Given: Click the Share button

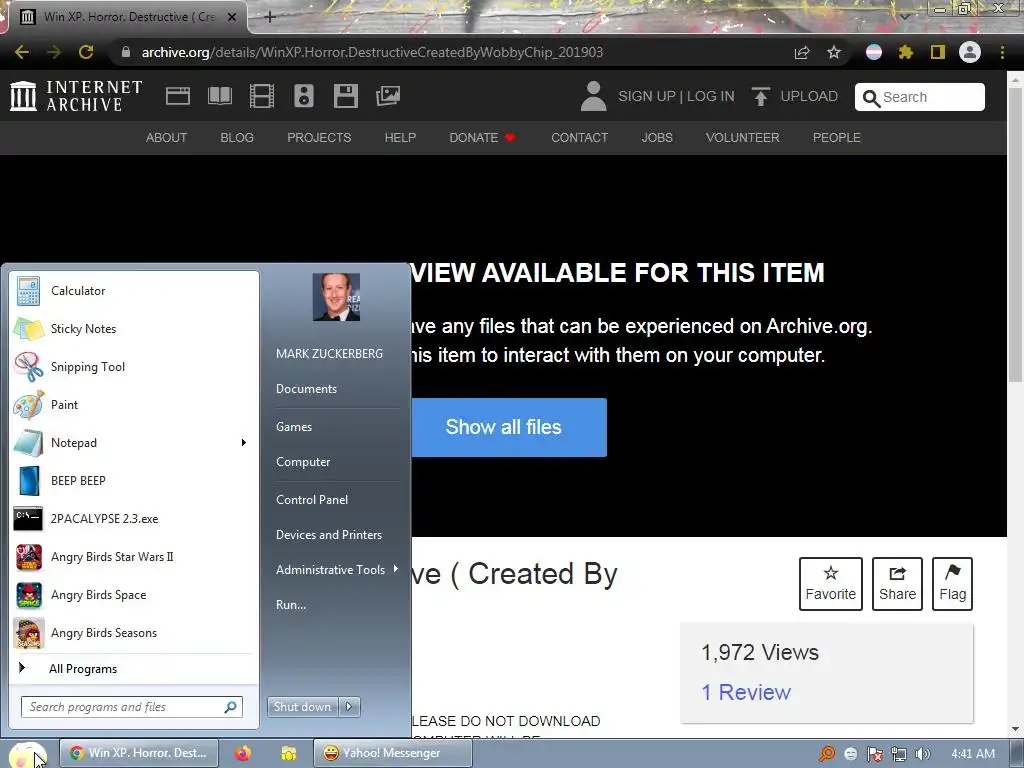Looking at the screenshot, I should (897, 584).
